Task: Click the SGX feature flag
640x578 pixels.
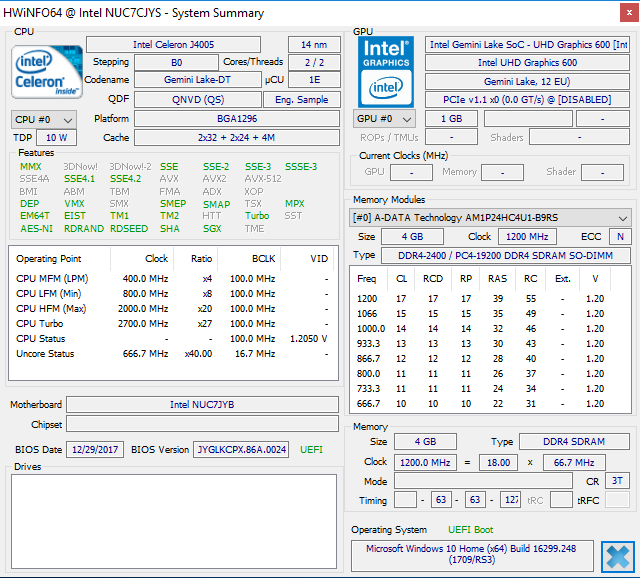Action: click(x=212, y=229)
